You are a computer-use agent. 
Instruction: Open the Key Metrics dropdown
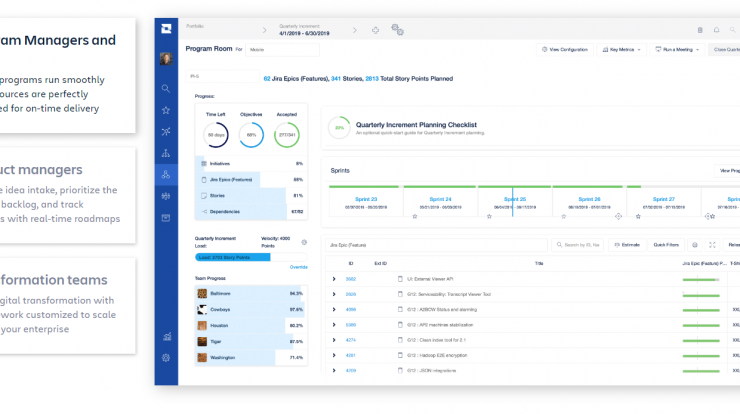tap(622, 50)
